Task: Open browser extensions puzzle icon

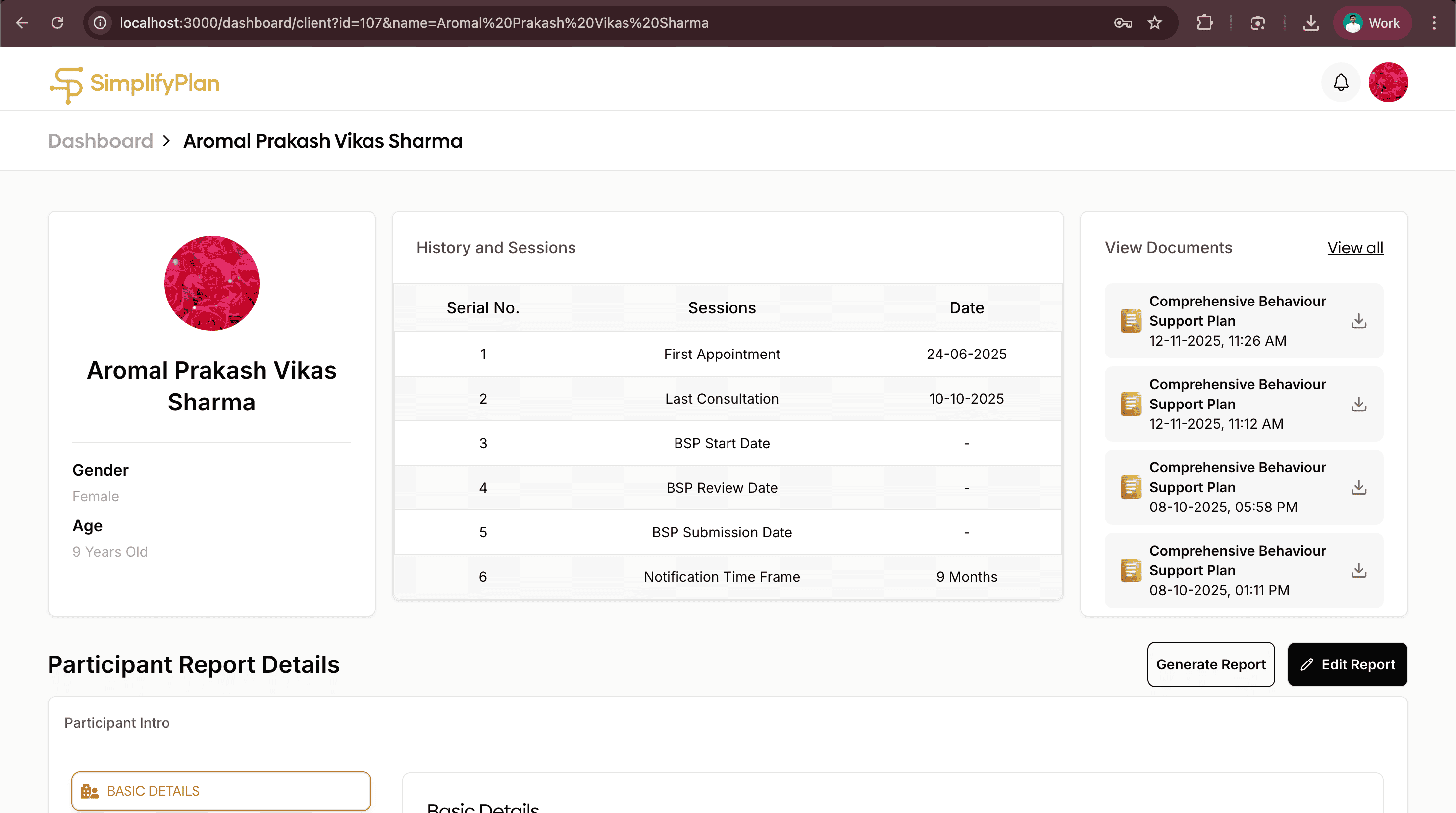Action: (1204, 23)
